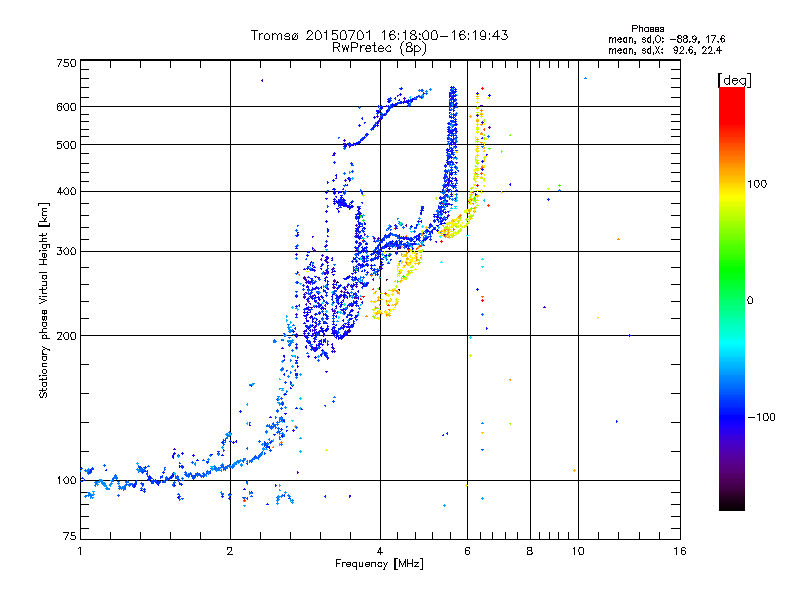Click the 'mean, sd,X: 92.6, 22.4' line
Viewport: 800px width, 600px height.
(665, 51)
